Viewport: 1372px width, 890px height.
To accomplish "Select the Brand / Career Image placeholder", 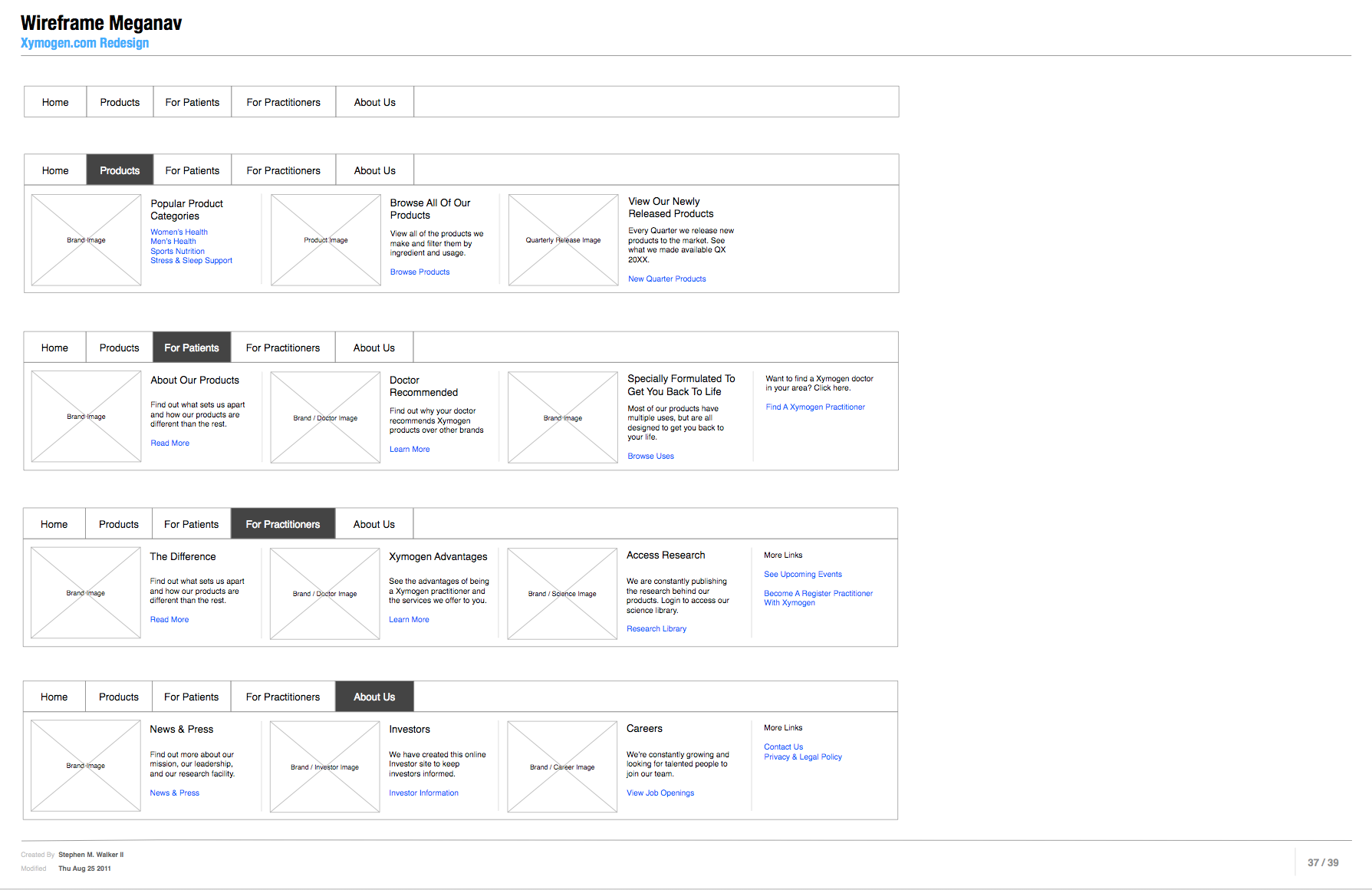I will [x=561, y=766].
